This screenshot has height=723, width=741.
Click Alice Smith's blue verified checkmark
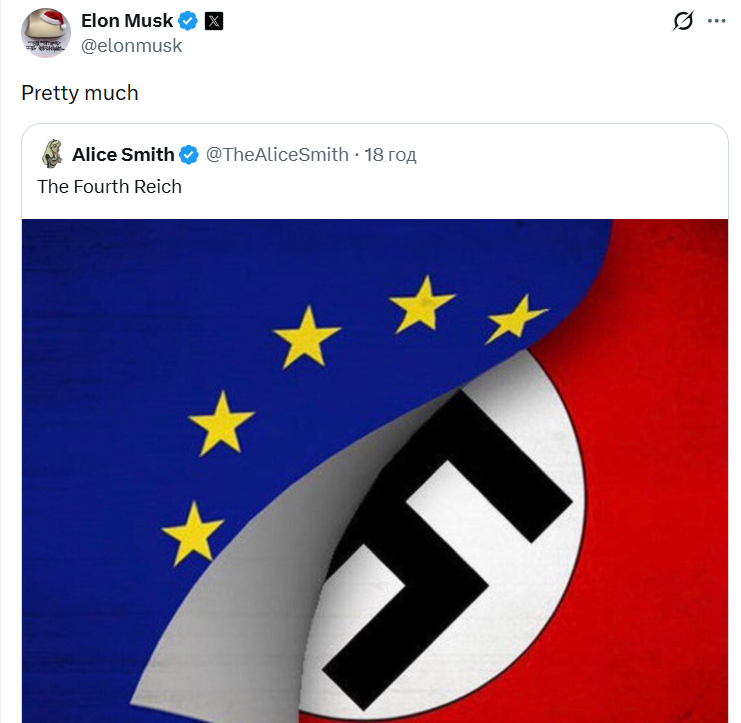click(x=190, y=154)
